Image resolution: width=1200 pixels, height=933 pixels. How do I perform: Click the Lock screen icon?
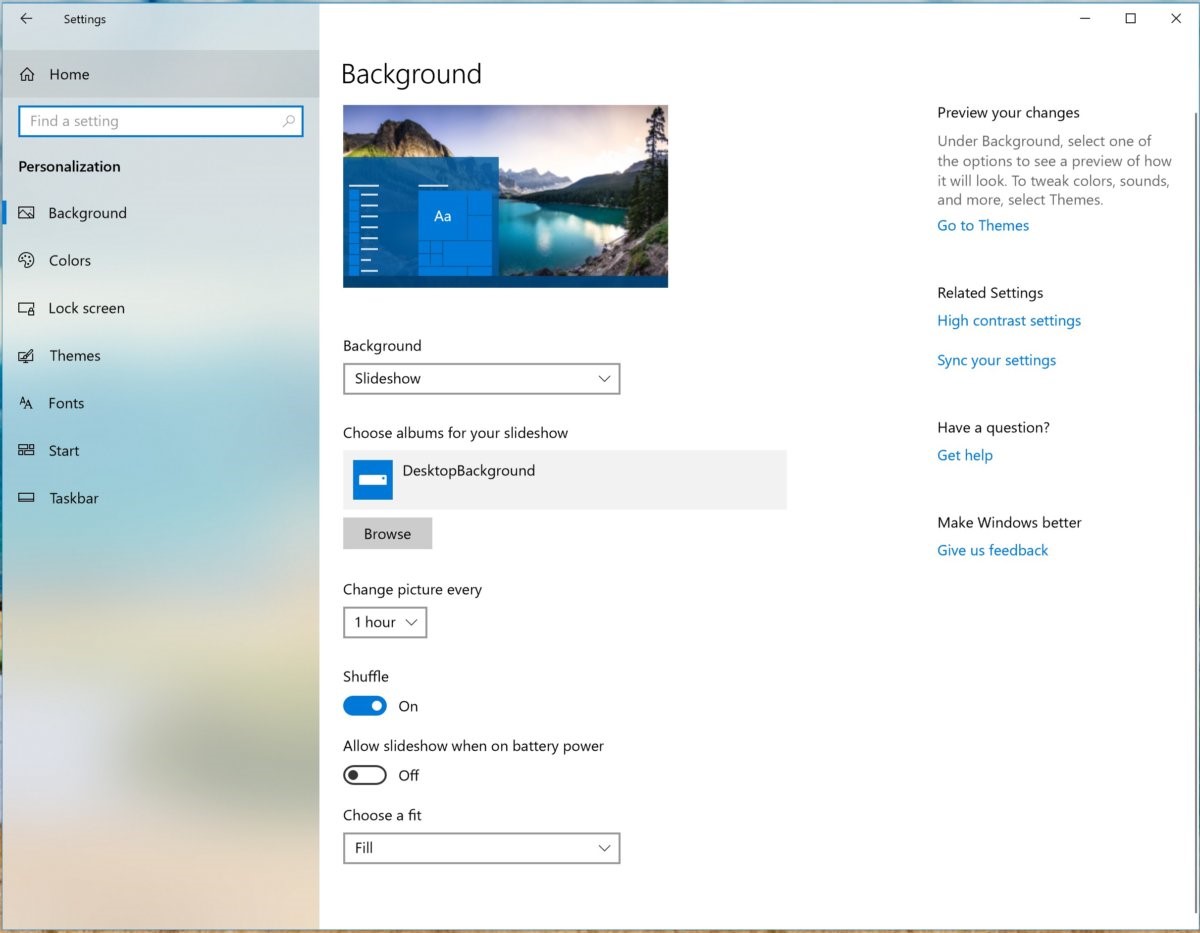(x=27, y=308)
